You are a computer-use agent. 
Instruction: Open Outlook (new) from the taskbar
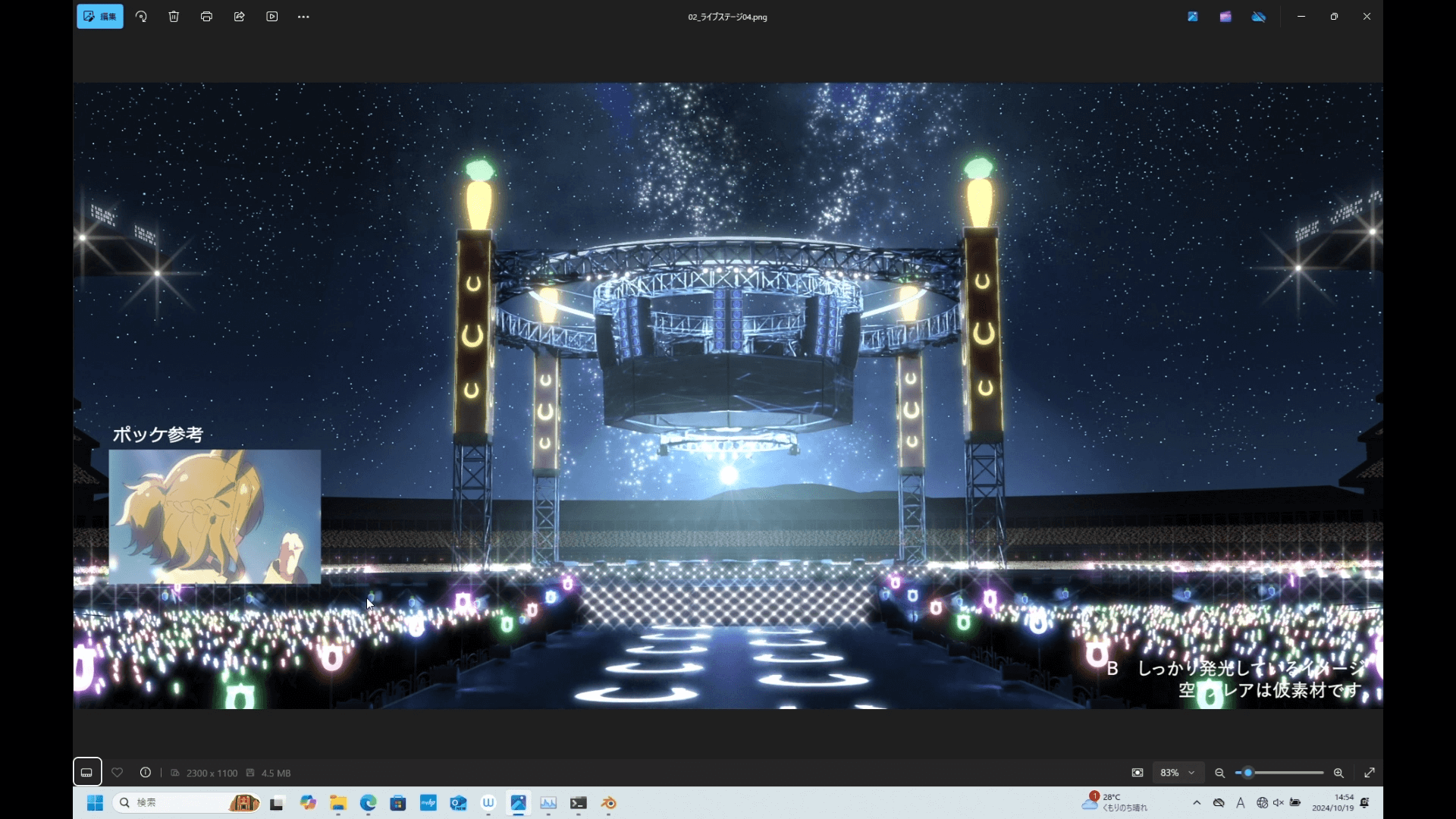click(459, 803)
